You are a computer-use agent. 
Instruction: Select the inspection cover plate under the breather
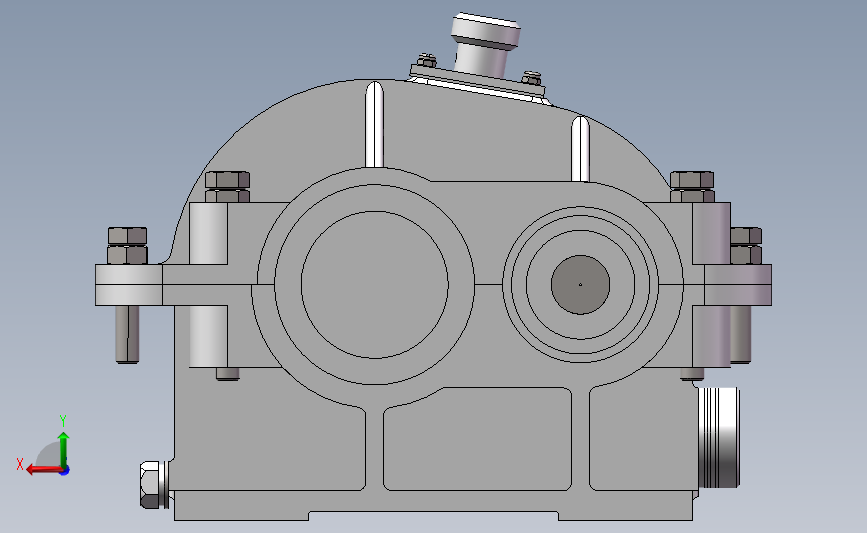(478, 81)
